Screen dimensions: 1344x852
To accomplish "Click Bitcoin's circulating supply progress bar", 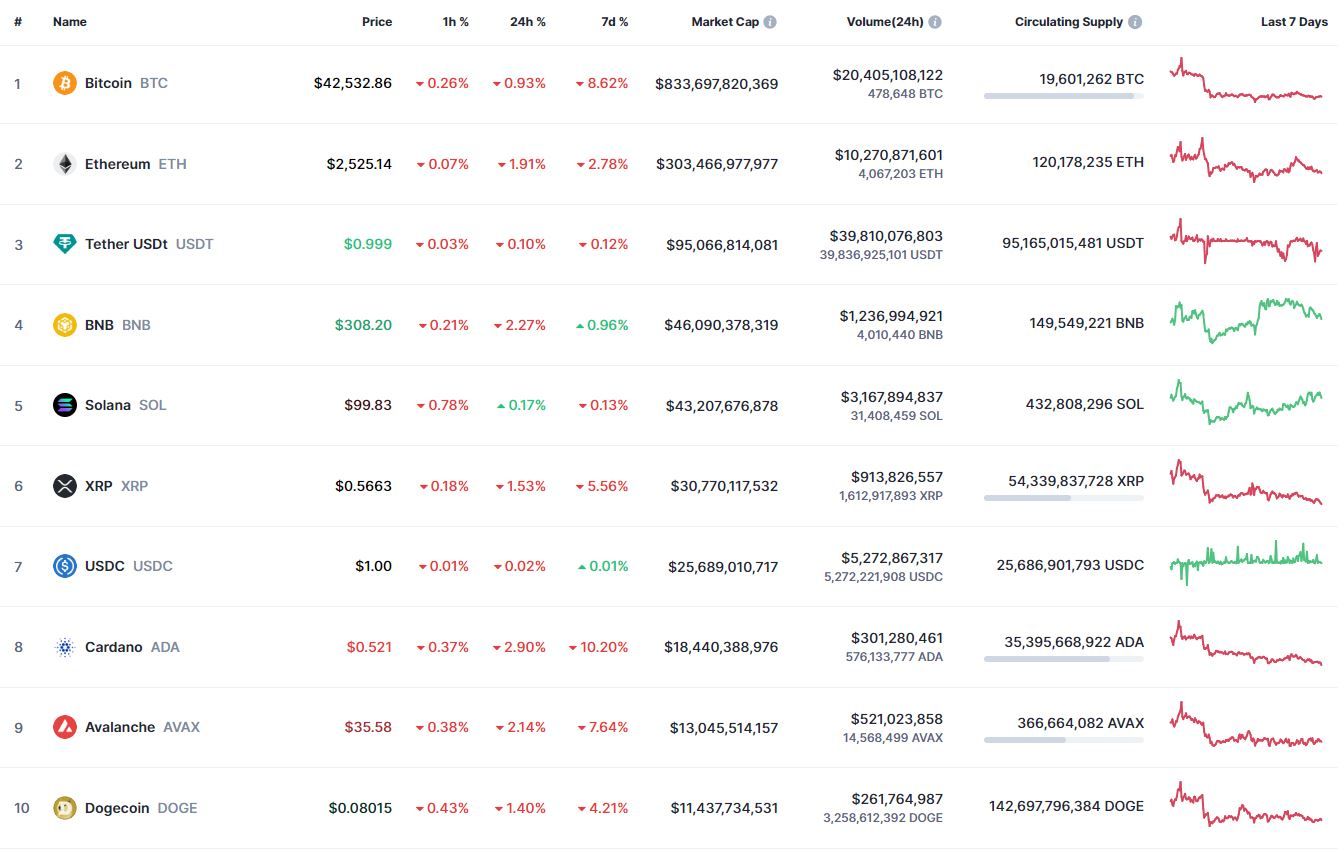I will 1064,96.
